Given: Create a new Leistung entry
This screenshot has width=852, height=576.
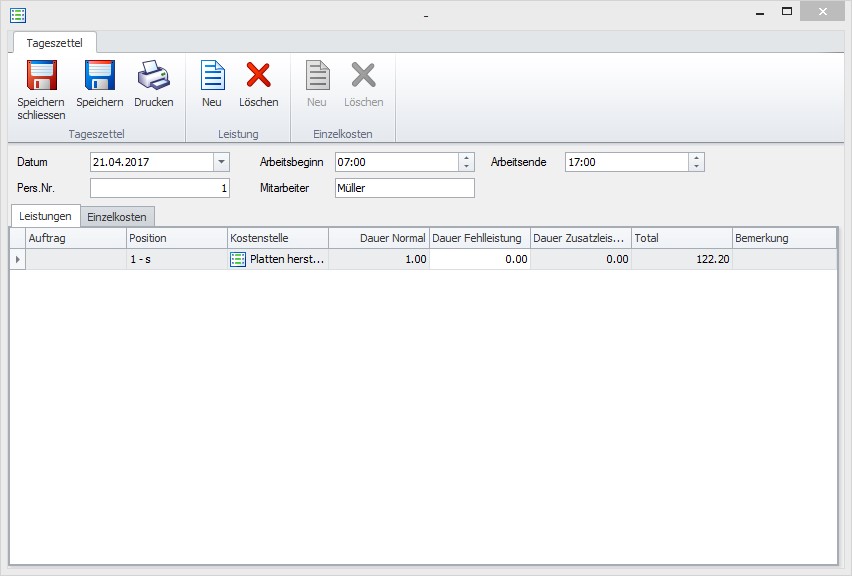Looking at the screenshot, I should click(x=212, y=77).
